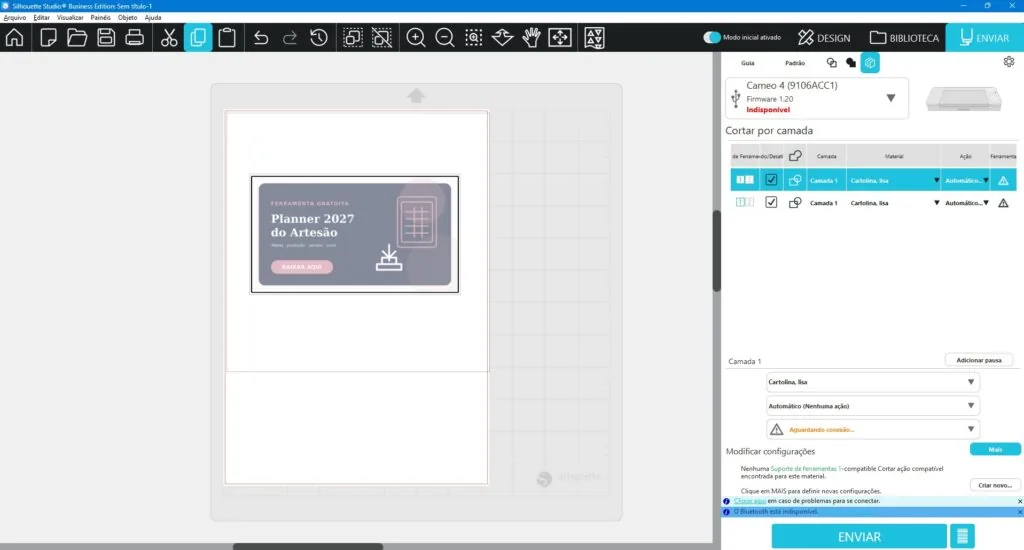Switch to the DESIGN tab
The width and height of the screenshot is (1024, 550).
point(824,38)
